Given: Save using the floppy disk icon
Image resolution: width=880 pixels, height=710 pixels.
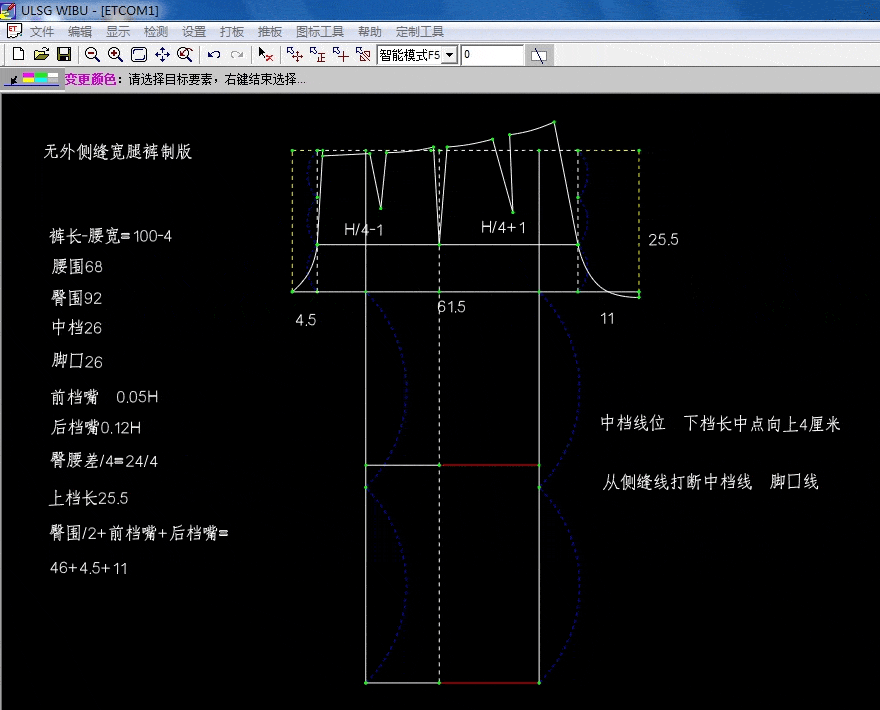Looking at the screenshot, I should (x=63, y=54).
